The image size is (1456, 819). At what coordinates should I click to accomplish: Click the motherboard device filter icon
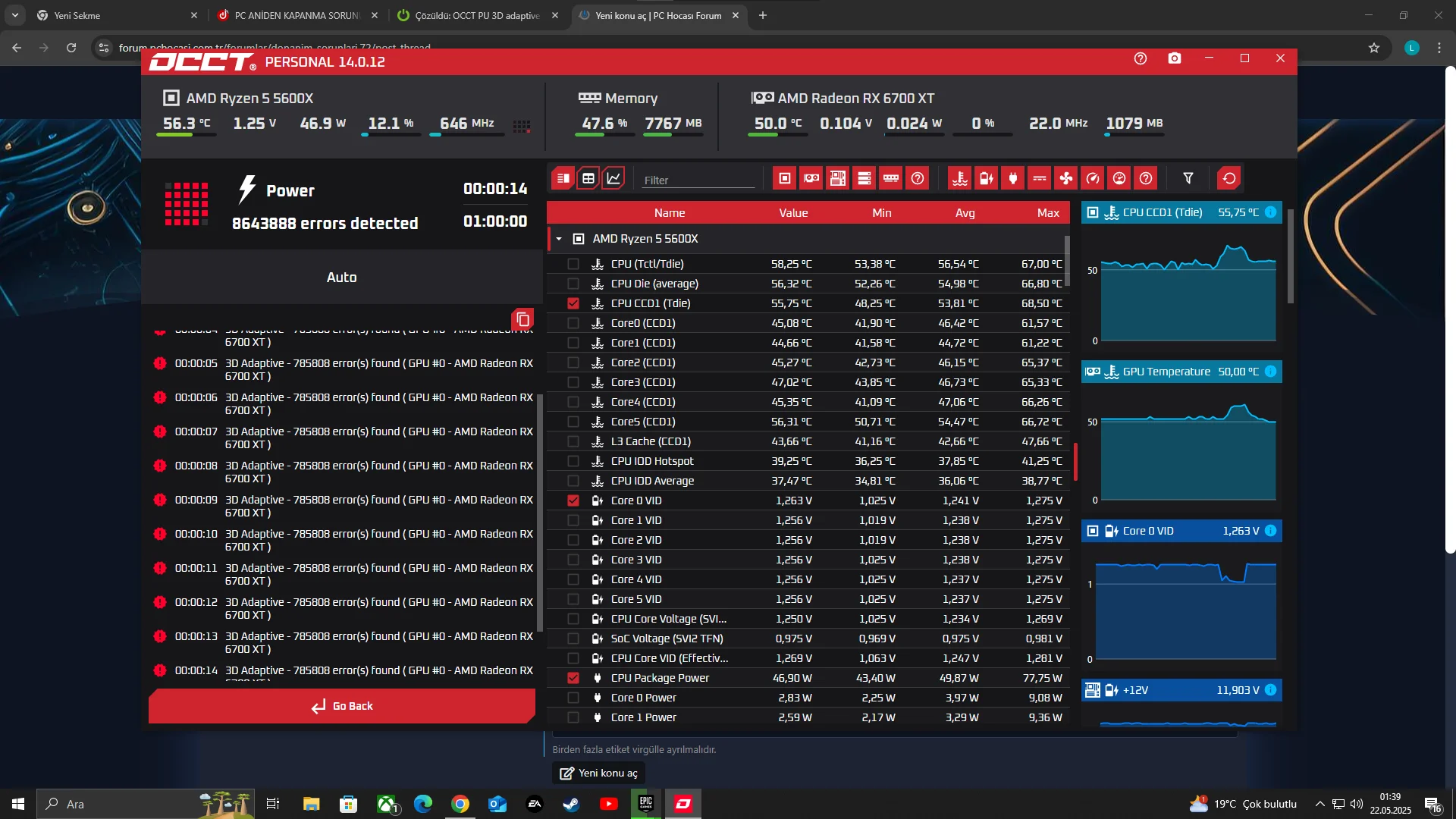tap(838, 178)
